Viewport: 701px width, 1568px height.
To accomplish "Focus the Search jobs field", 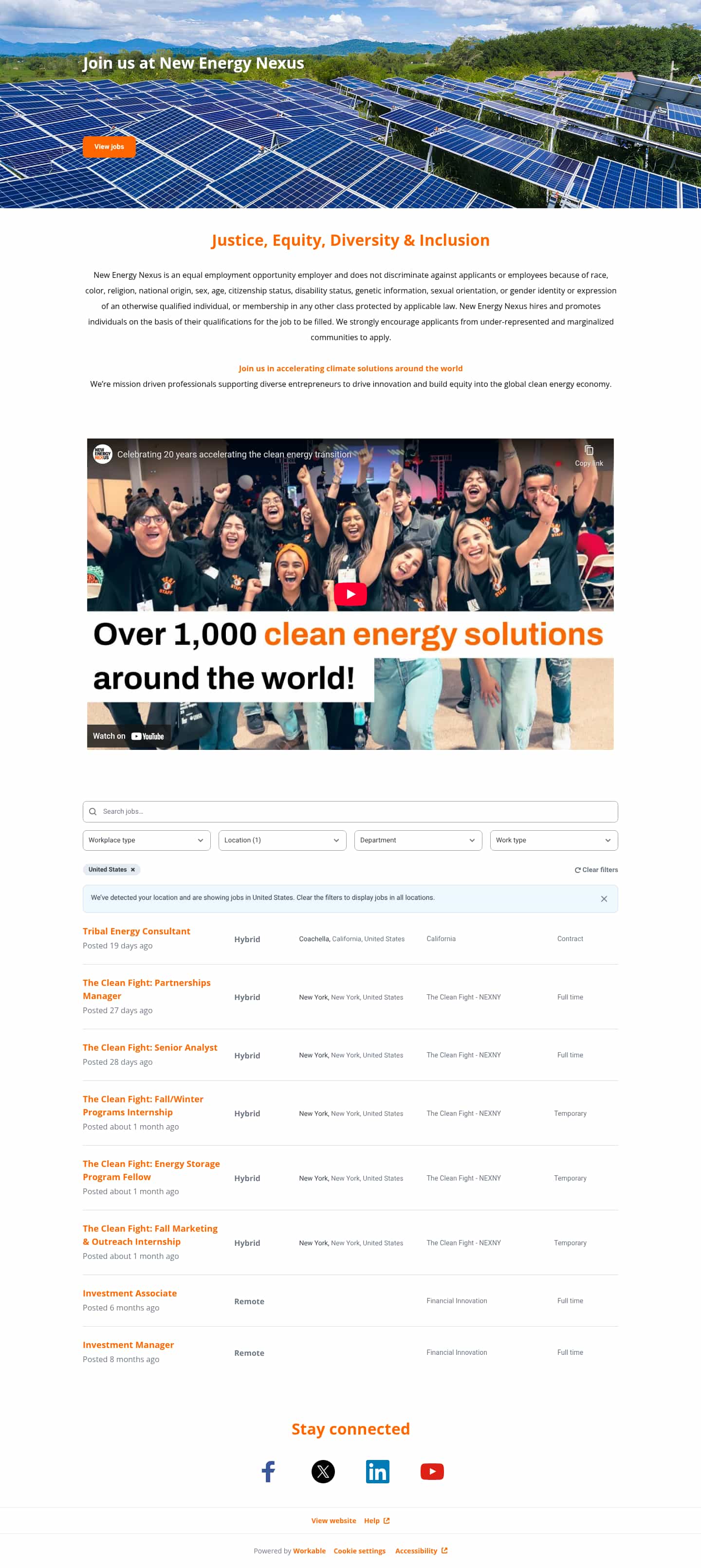I will click(x=350, y=811).
